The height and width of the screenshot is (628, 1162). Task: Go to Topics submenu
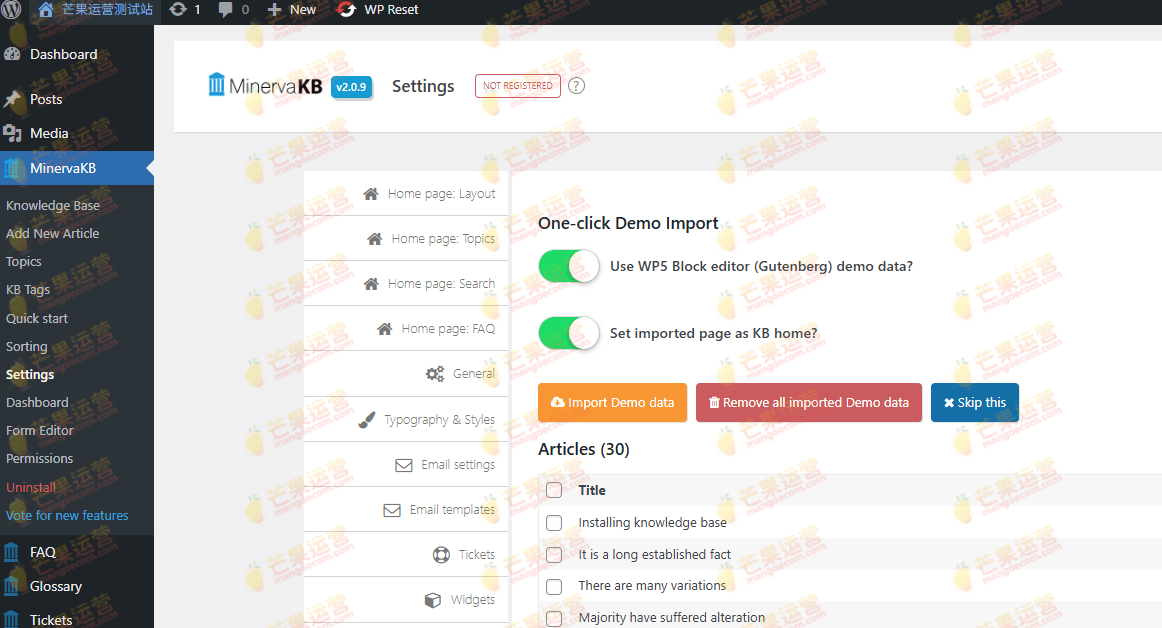24,262
